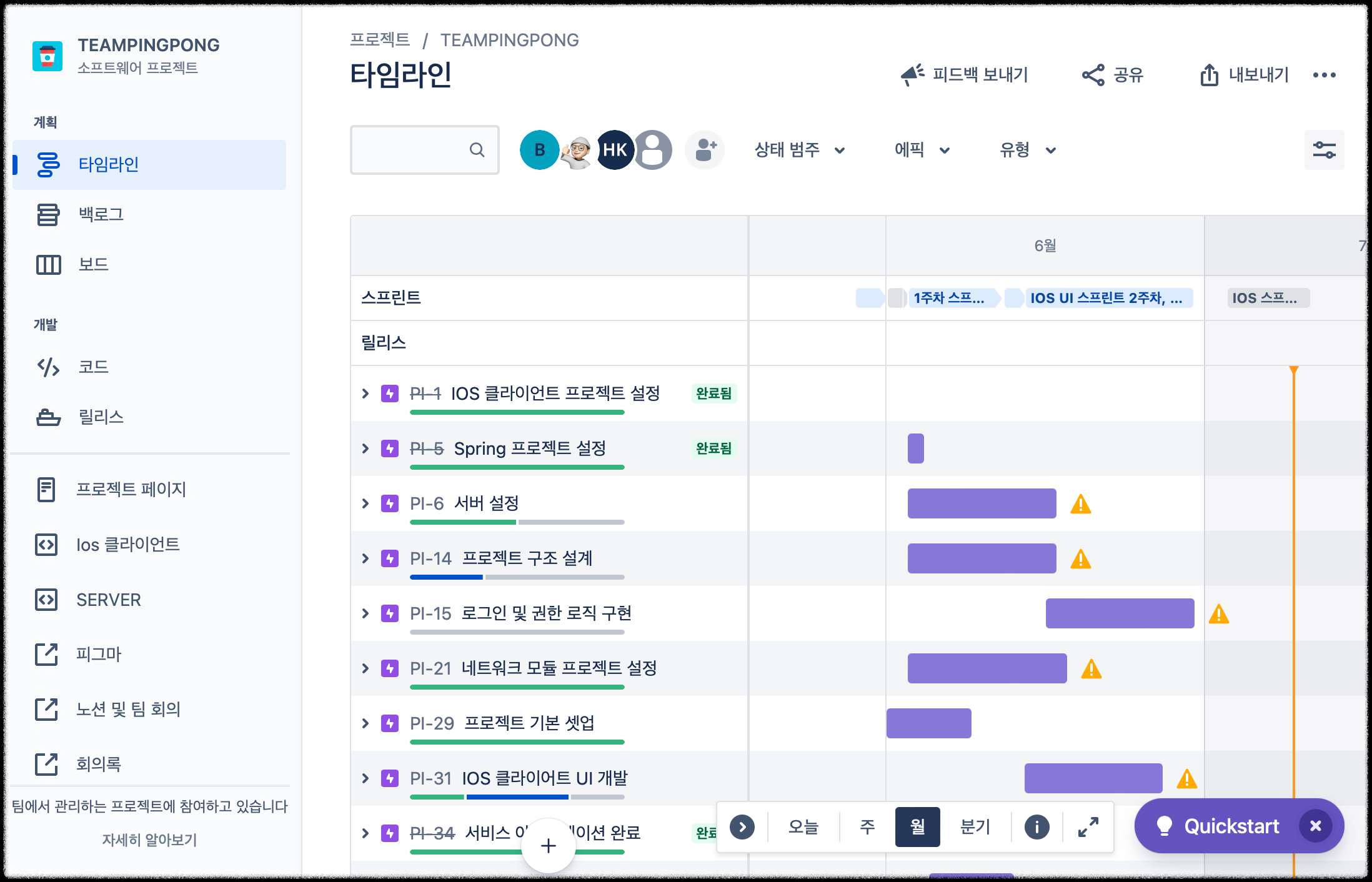Click the 오늘 button
The width and height of the screenshot is (1372, 882).
click(803, 827)
